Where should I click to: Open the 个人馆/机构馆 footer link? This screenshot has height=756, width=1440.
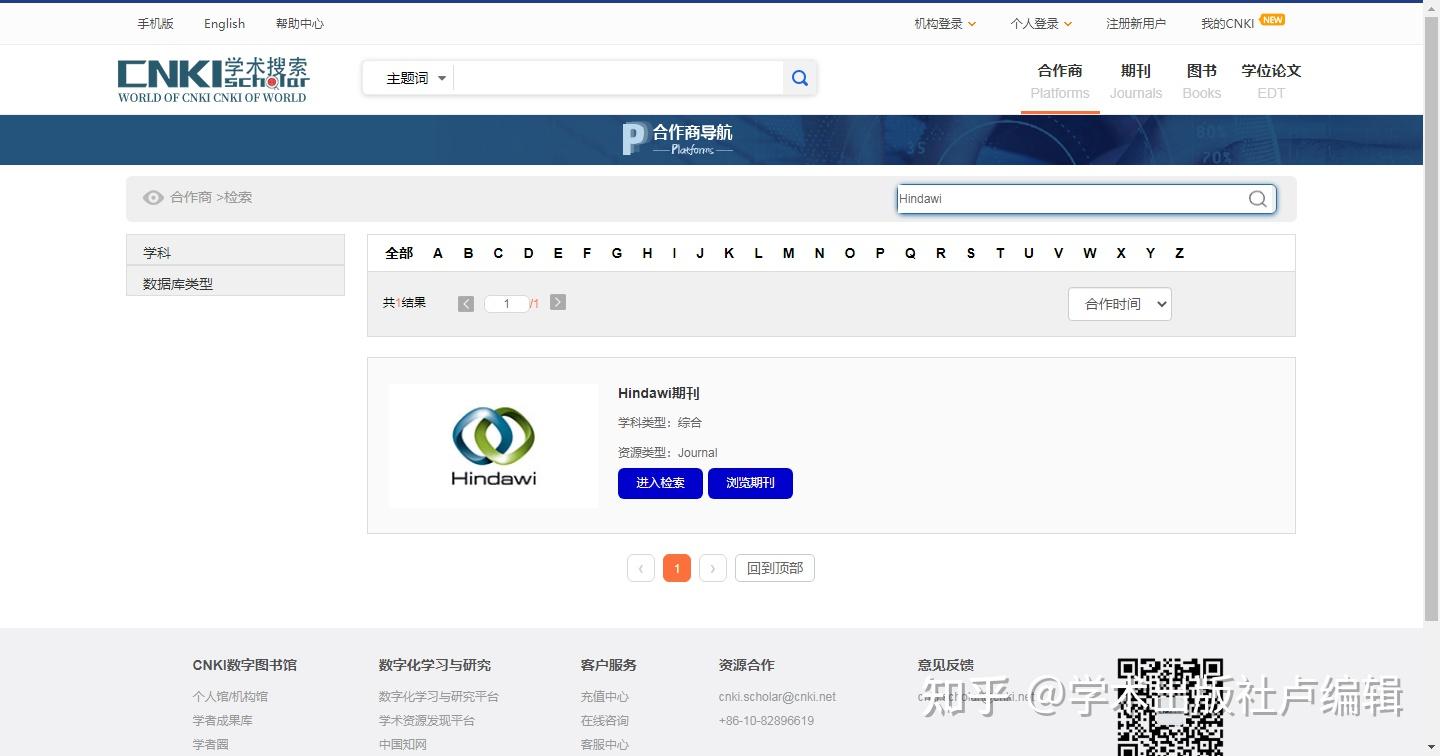(230, 696)
